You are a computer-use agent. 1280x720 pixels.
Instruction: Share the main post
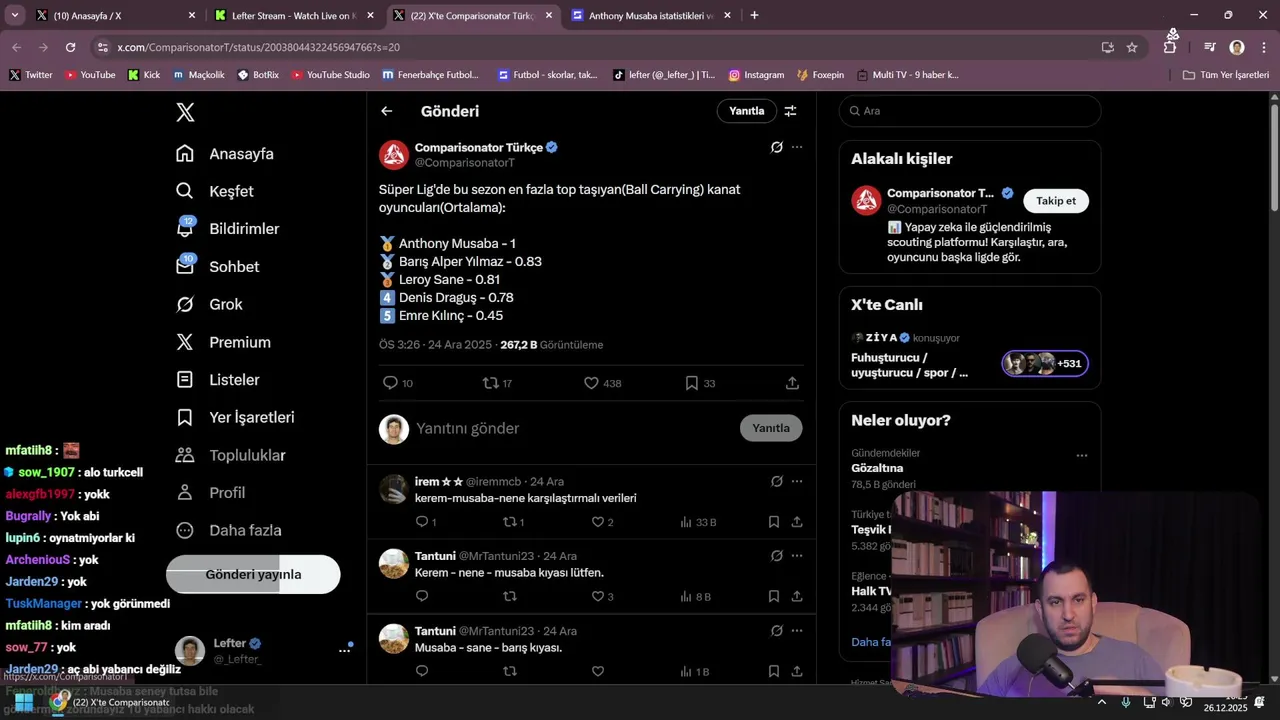[792, 383]
